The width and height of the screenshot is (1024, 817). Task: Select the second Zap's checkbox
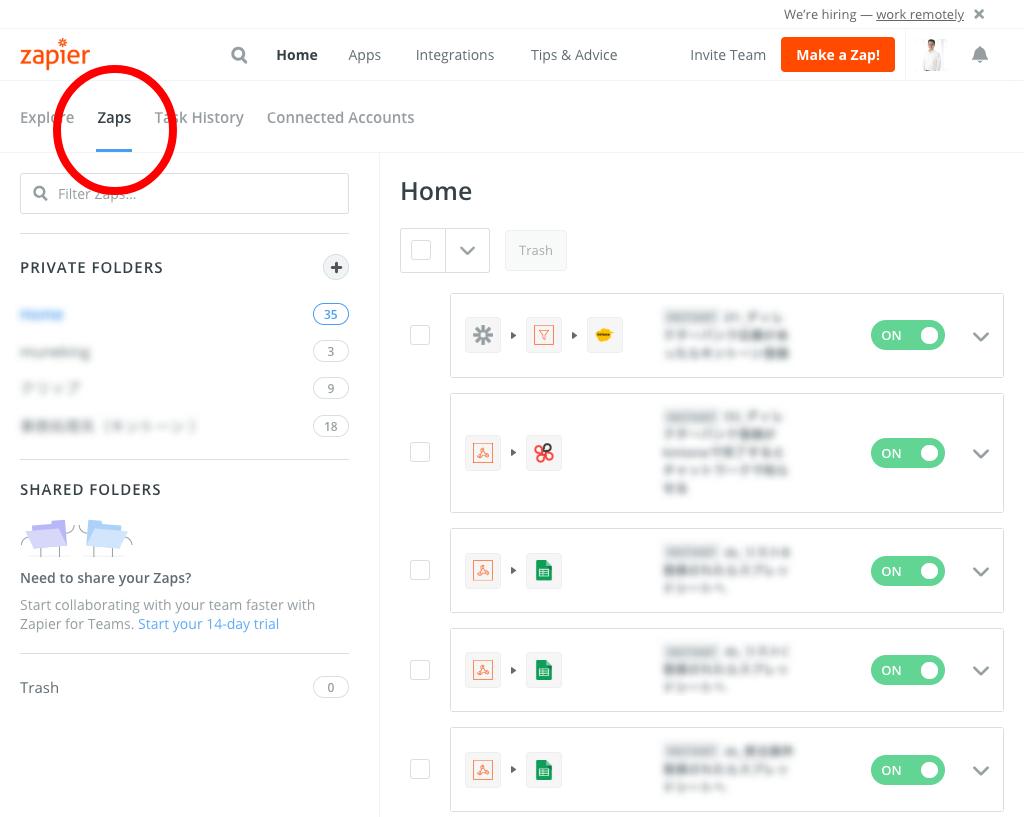(420, 452)
